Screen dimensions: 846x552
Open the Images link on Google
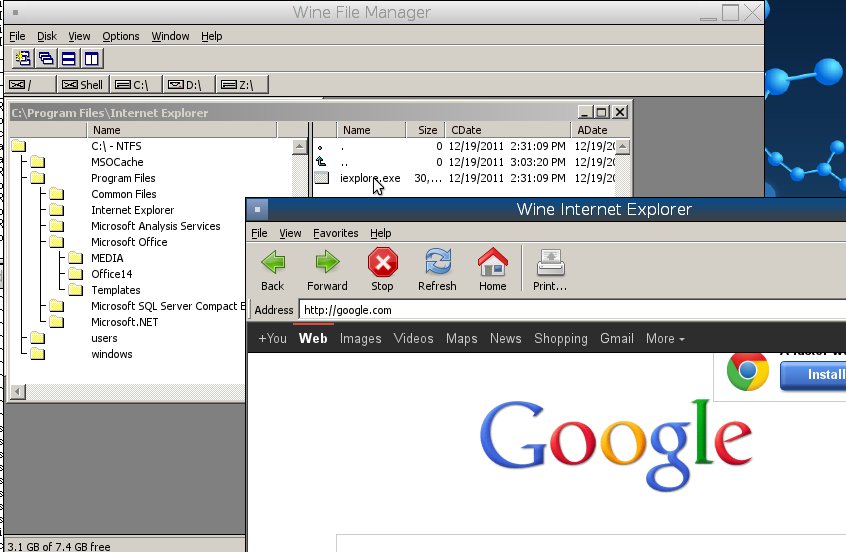coord(360,338)
